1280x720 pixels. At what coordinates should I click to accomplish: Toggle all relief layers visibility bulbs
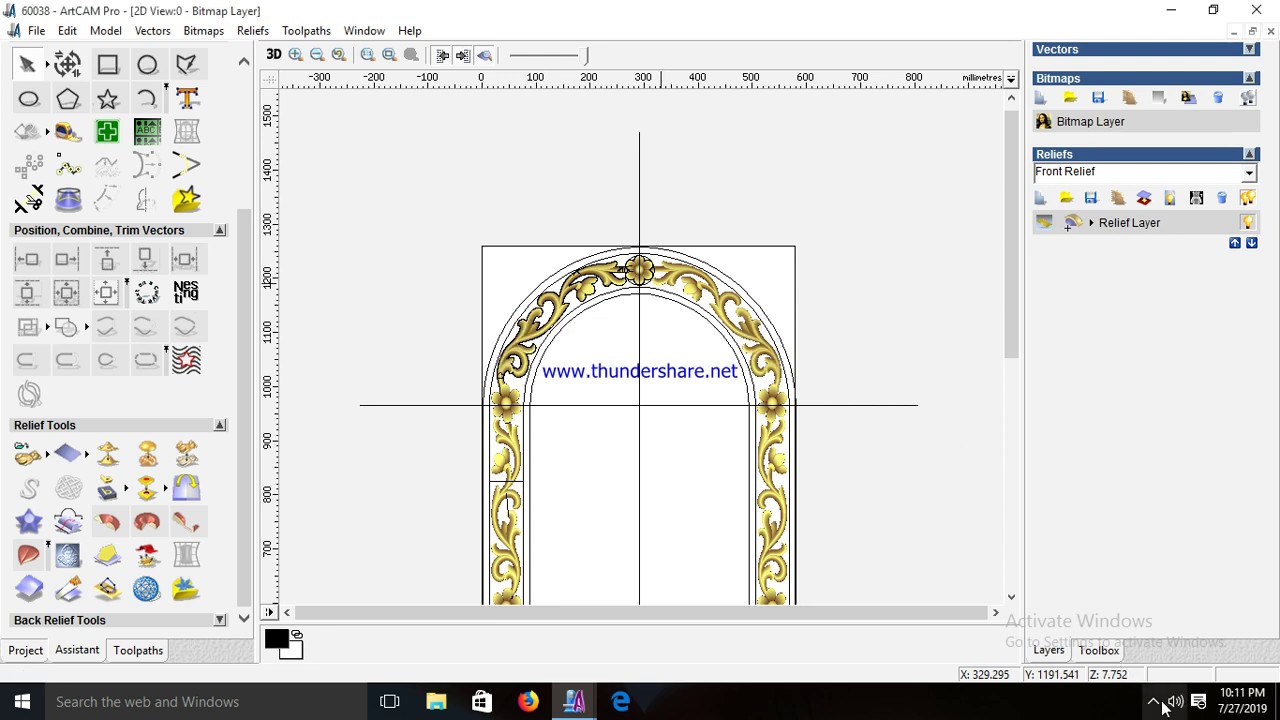coord(1247,198)
